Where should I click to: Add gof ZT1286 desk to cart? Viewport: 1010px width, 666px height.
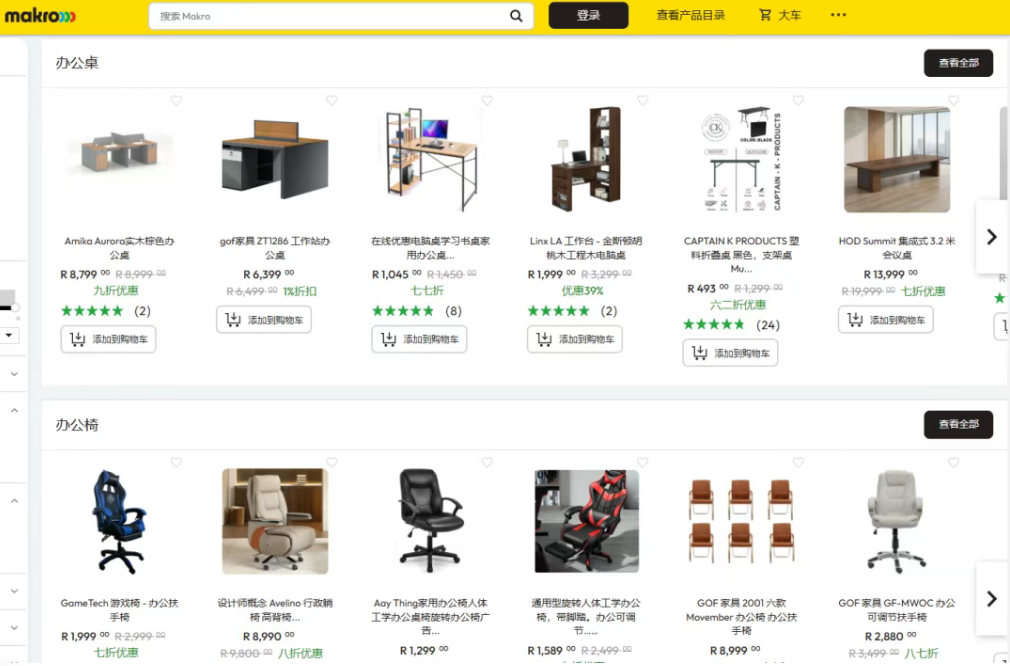tap(264, 320)
